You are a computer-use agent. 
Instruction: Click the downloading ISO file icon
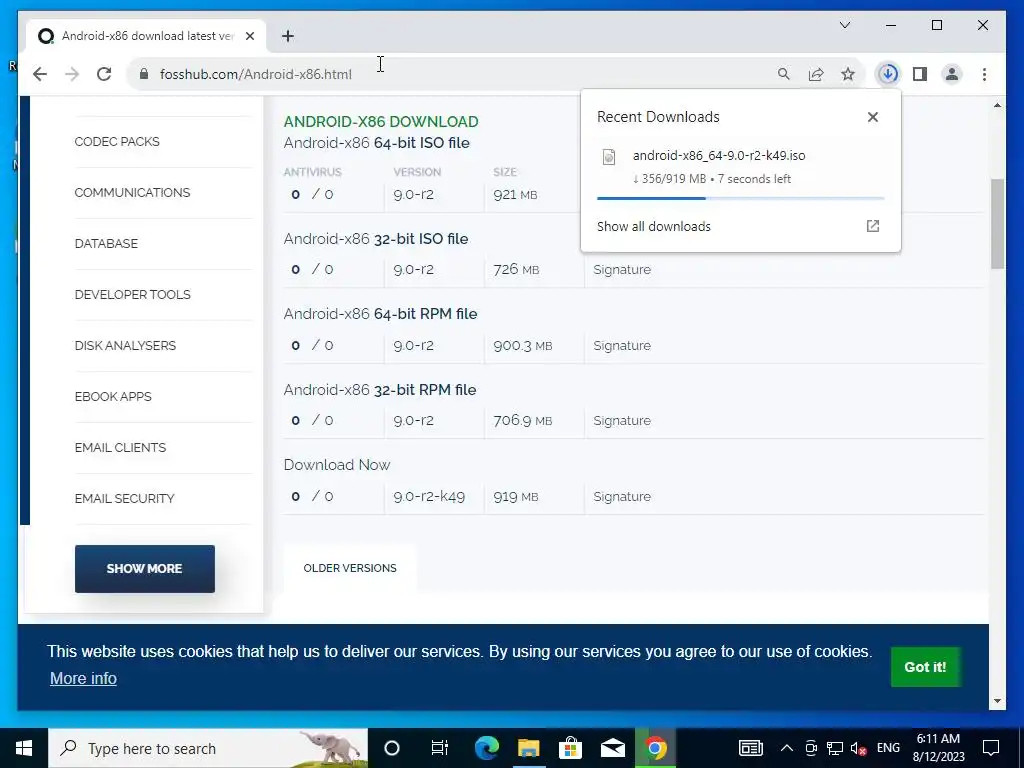(609, 157)
